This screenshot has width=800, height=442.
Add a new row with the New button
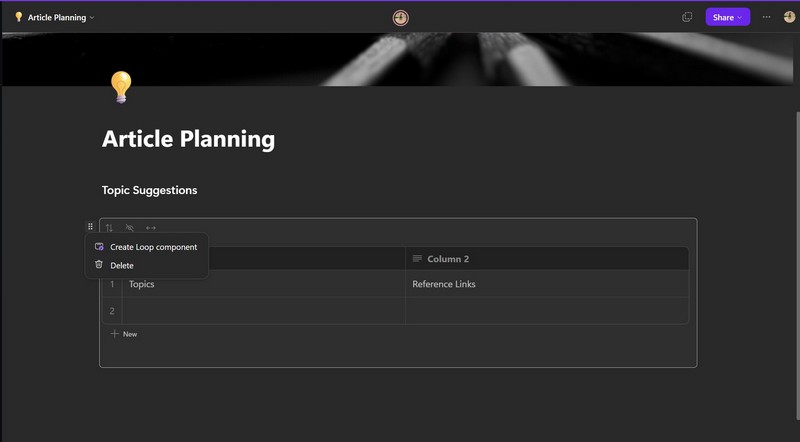(x=124, y=334)
